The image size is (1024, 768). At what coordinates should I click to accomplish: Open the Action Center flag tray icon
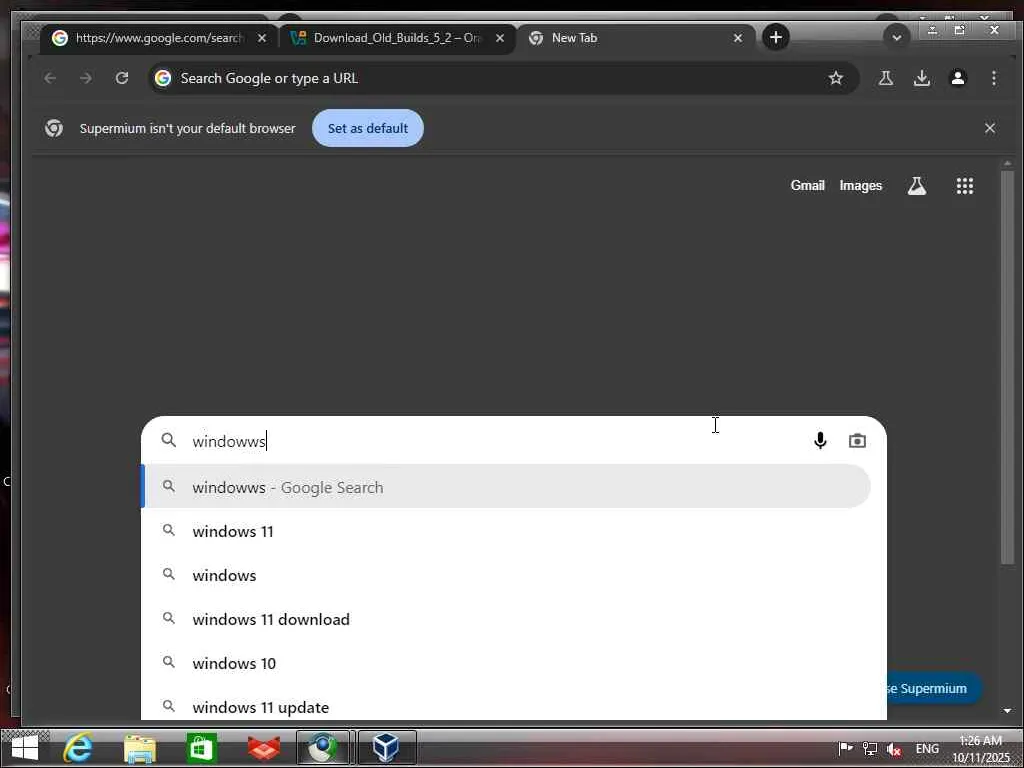[845, 748]
